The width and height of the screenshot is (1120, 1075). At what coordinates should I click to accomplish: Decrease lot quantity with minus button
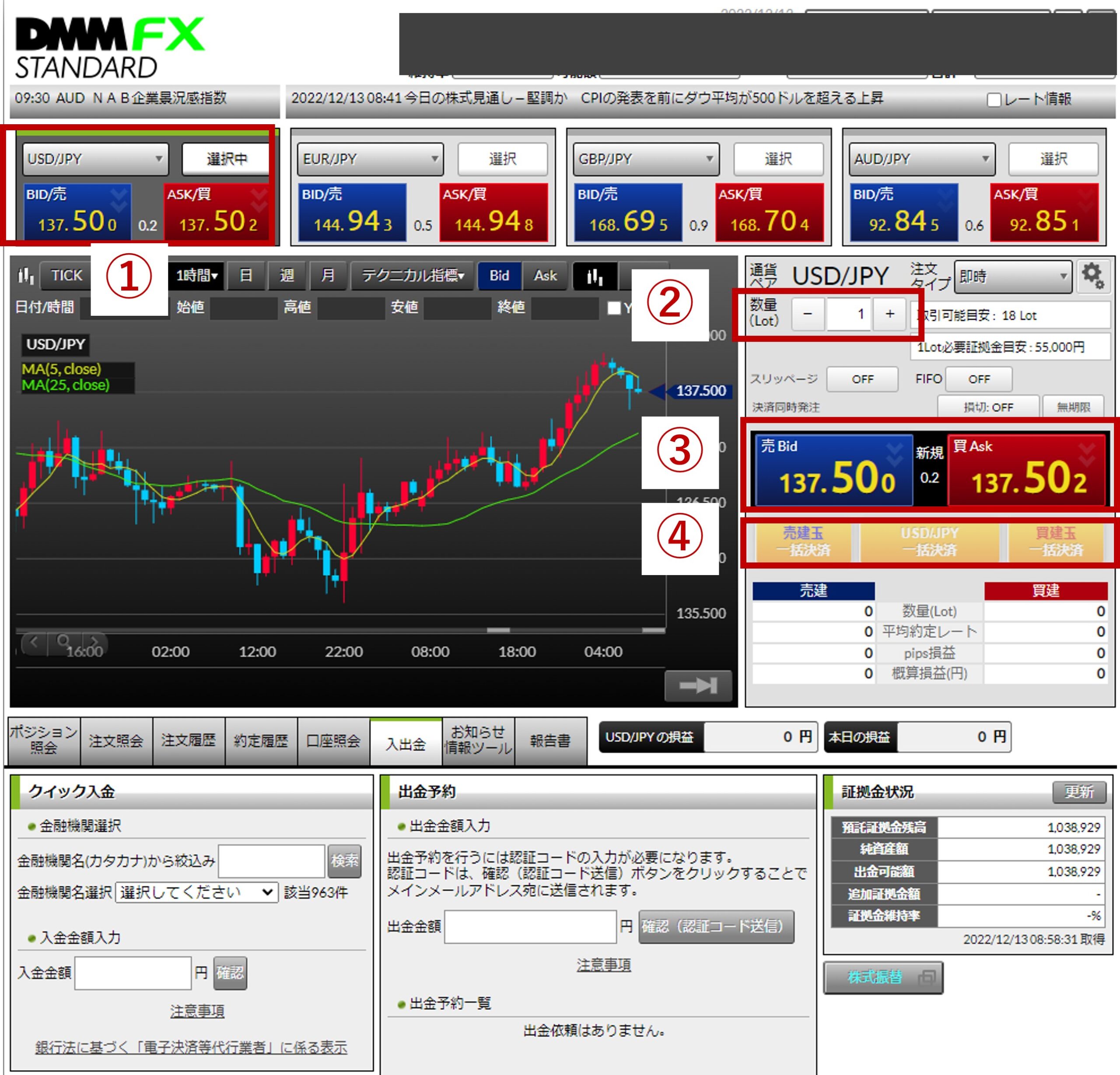[808, 314]
